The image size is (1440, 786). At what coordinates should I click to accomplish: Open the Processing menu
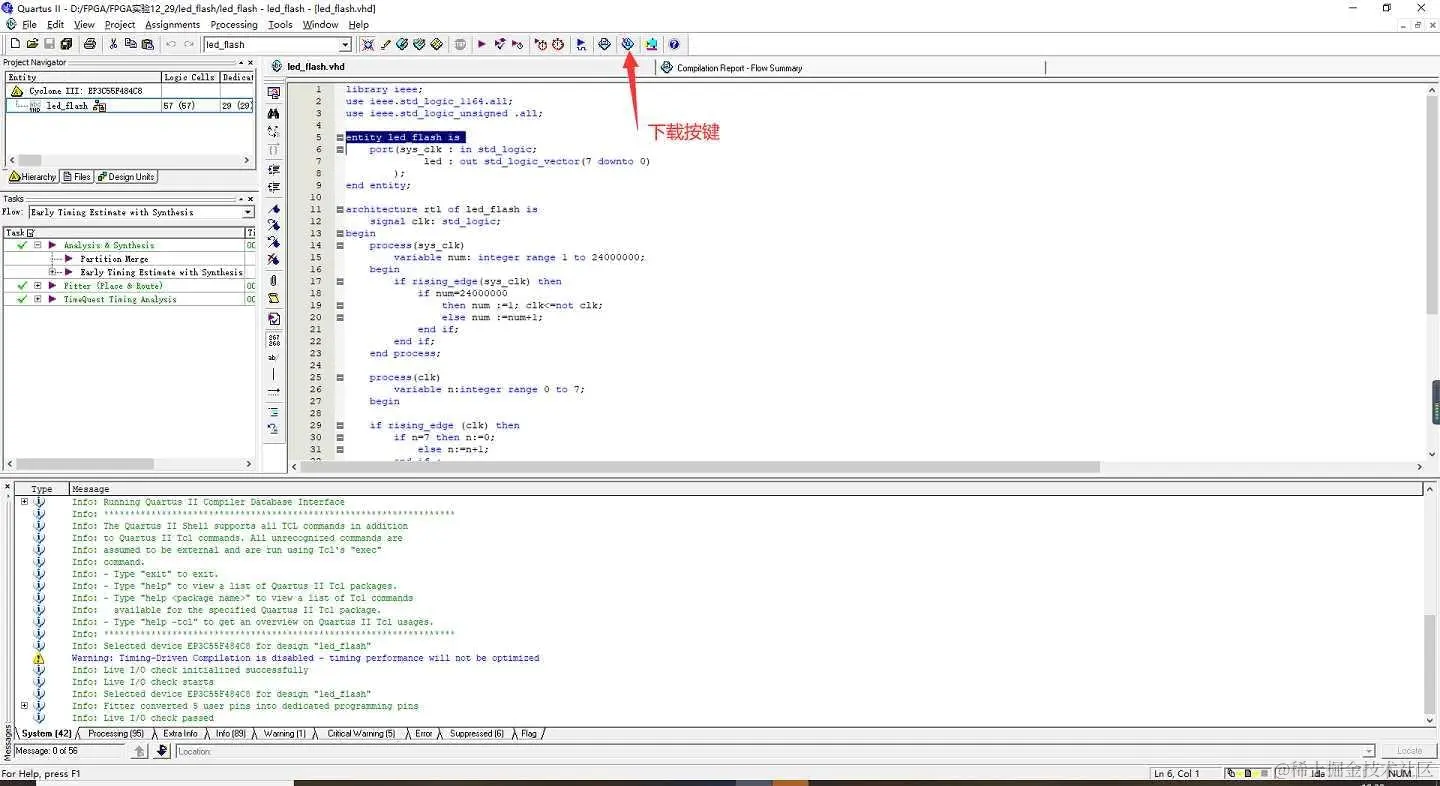234,24
